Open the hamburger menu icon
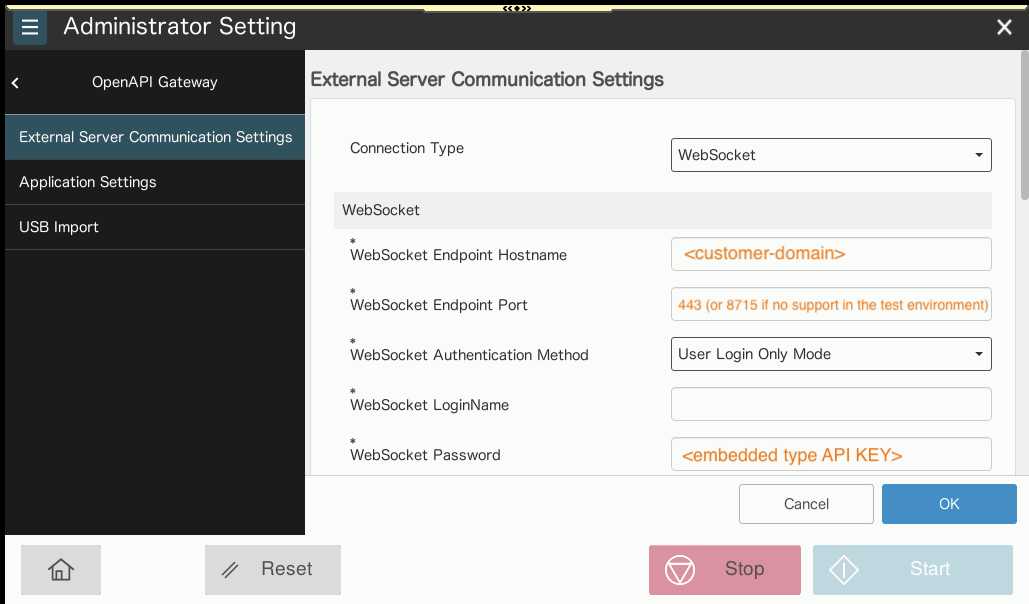The width and height of the screenshot is (1029, 604). [30, 28]
